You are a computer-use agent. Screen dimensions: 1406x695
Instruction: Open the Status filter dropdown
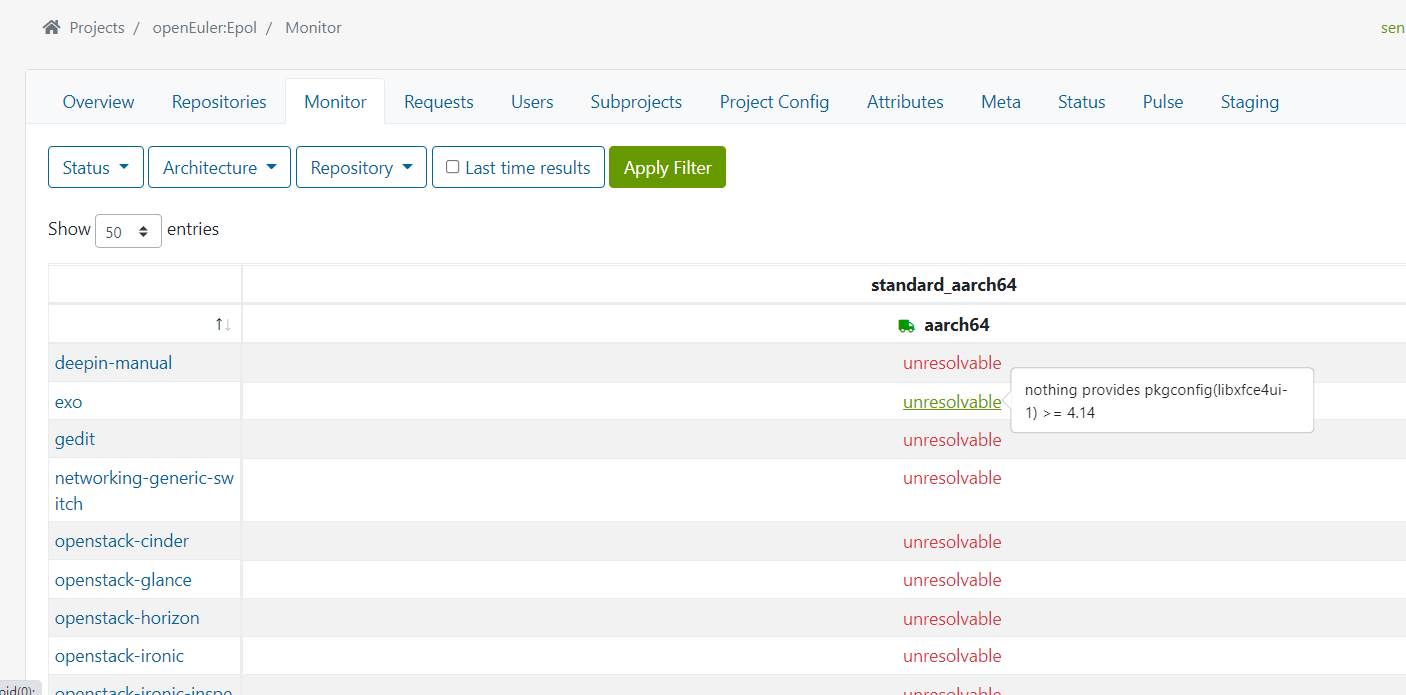[x=96, y=167]
